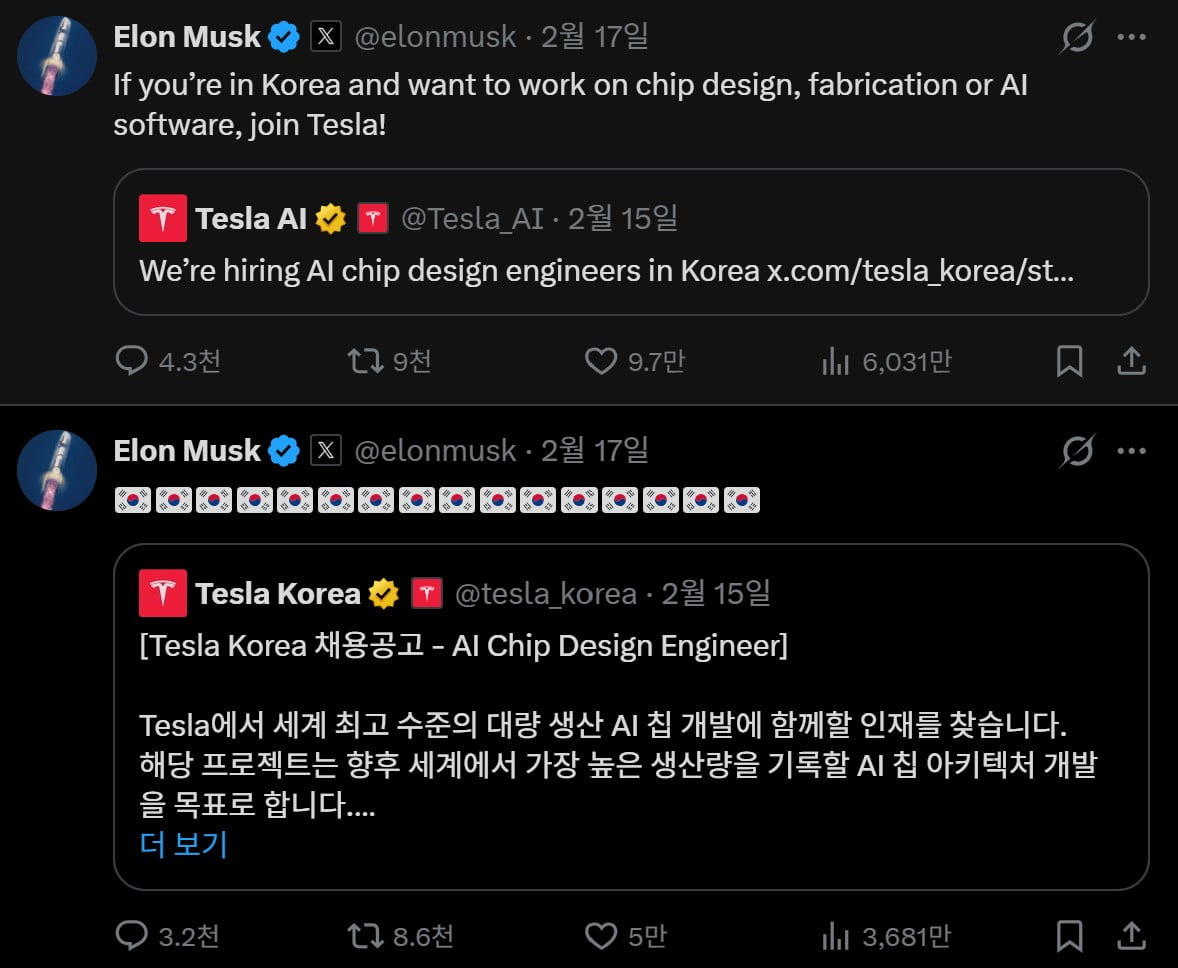Open the @Tesla_AI profile handle
Image resolution: width=1178 pixels, height=968 pixels.
pos(472,218)
